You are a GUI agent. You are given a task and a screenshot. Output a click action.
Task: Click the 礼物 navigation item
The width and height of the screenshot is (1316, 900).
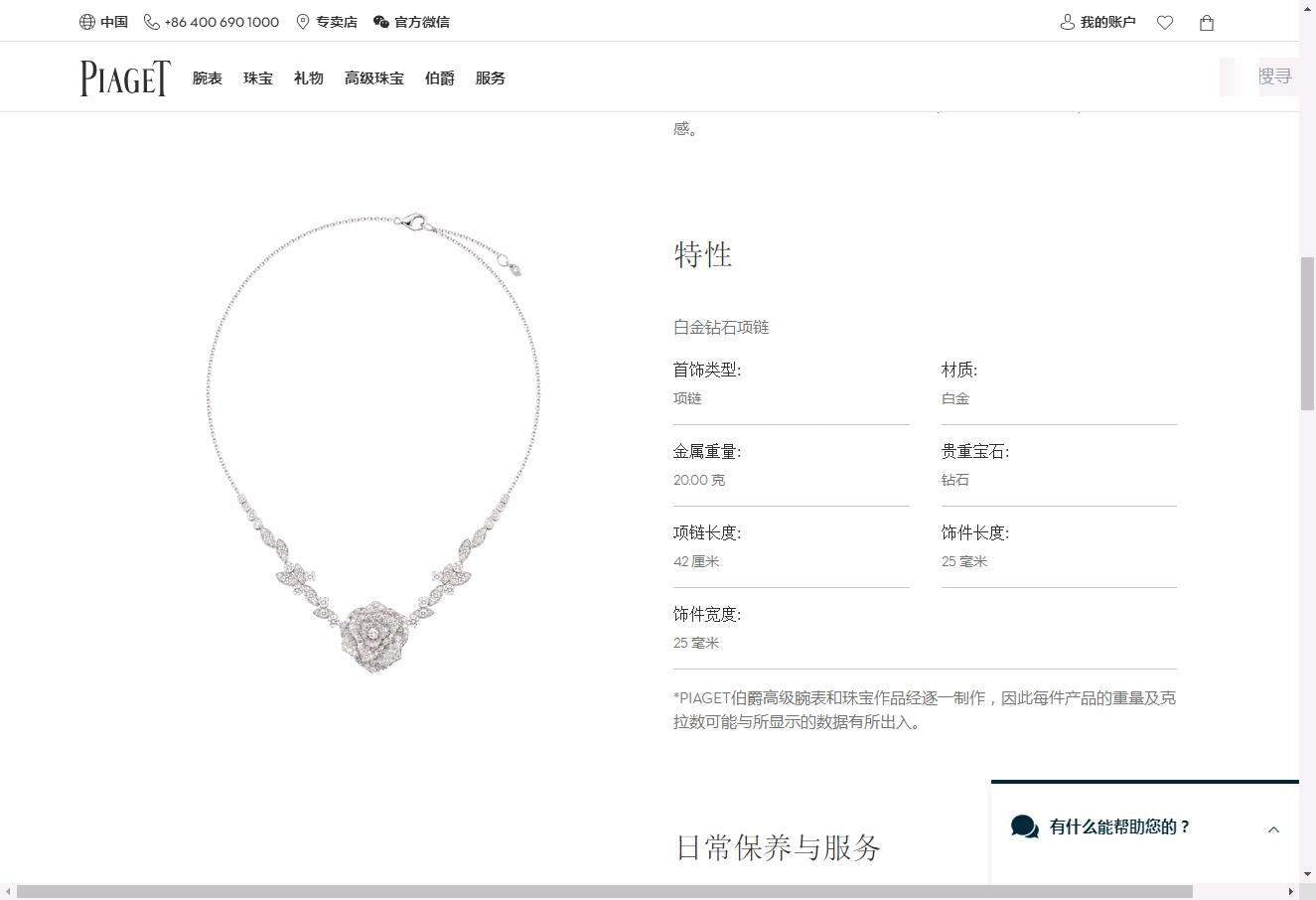pos(309,78)
